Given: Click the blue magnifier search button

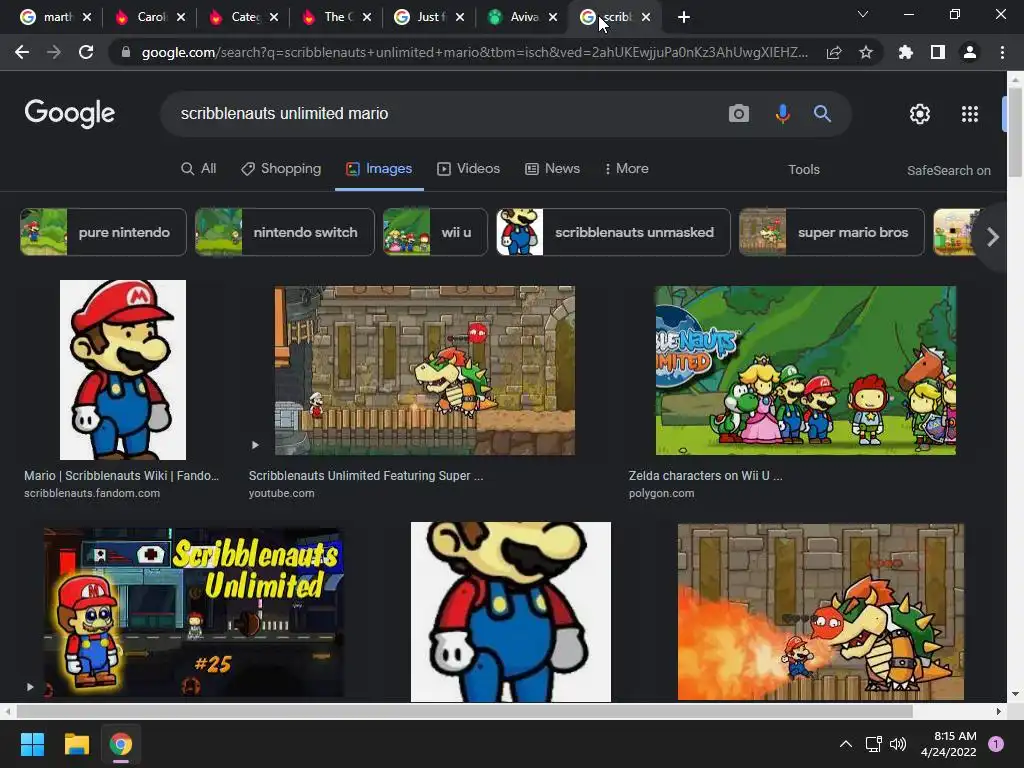Looking at the screenshot, I should (822, 114).
